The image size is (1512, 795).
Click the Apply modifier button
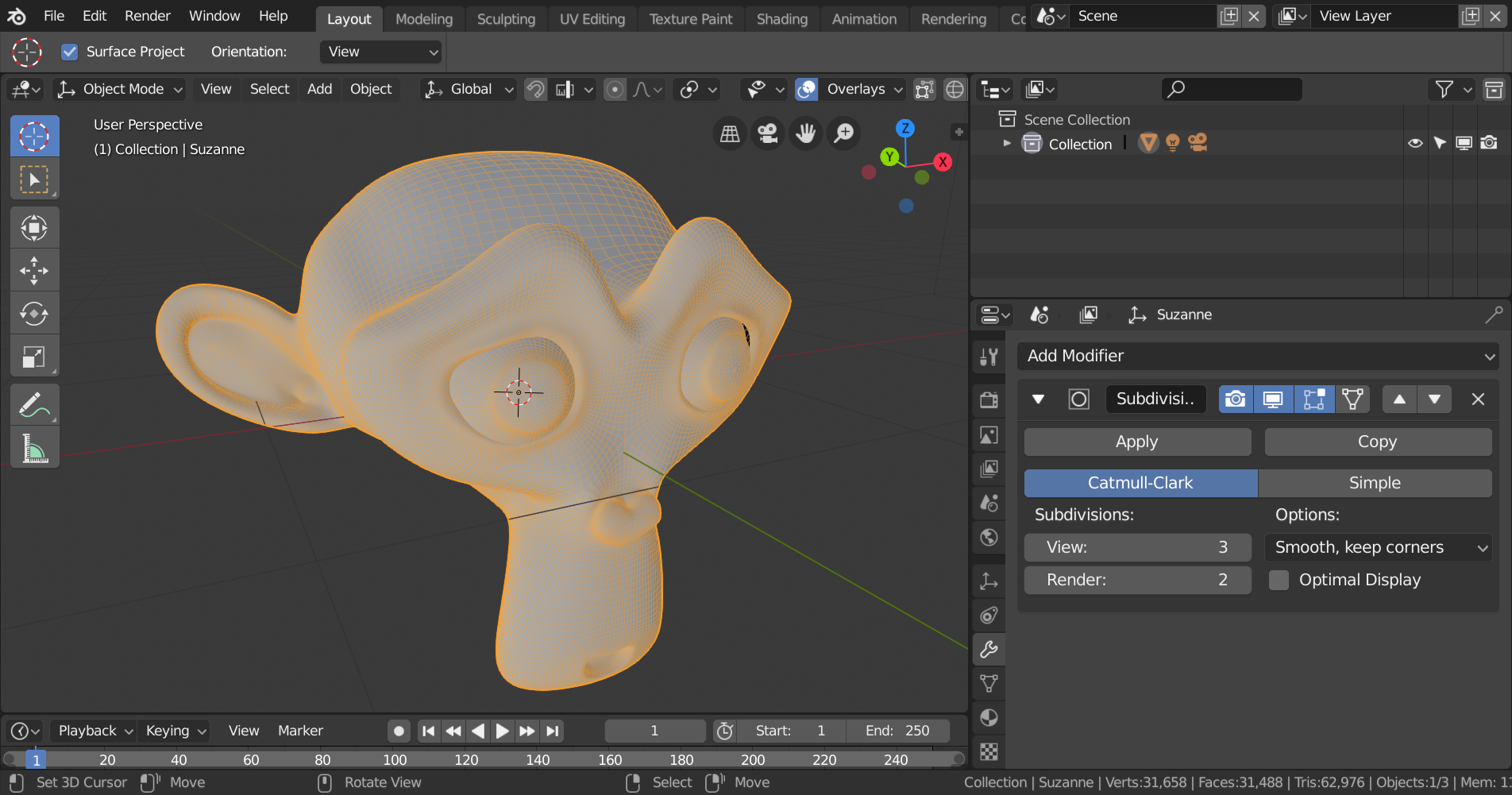pos(1137,442)
